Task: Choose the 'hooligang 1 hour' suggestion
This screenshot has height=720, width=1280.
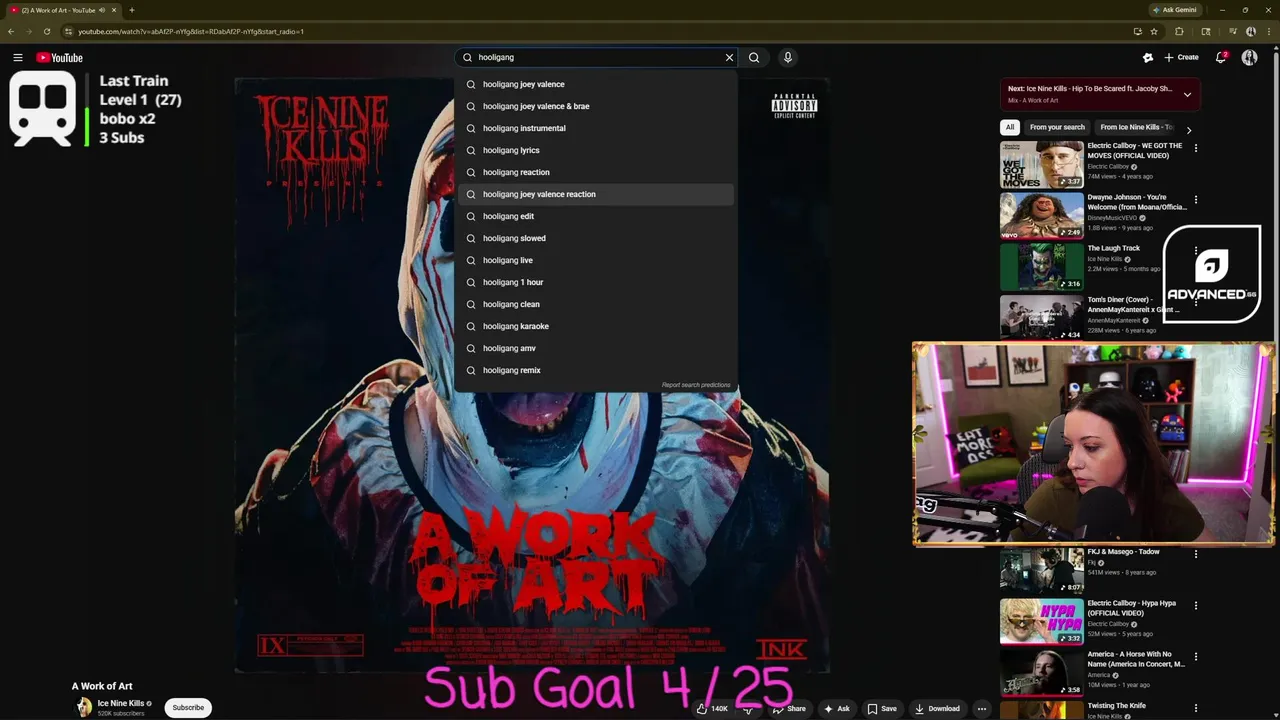Action: click(x=595, y=282)
